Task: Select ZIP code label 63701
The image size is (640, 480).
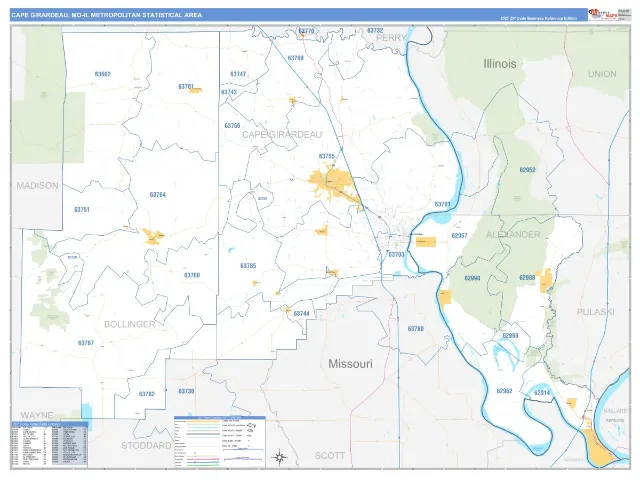Action: click(442, 204)
